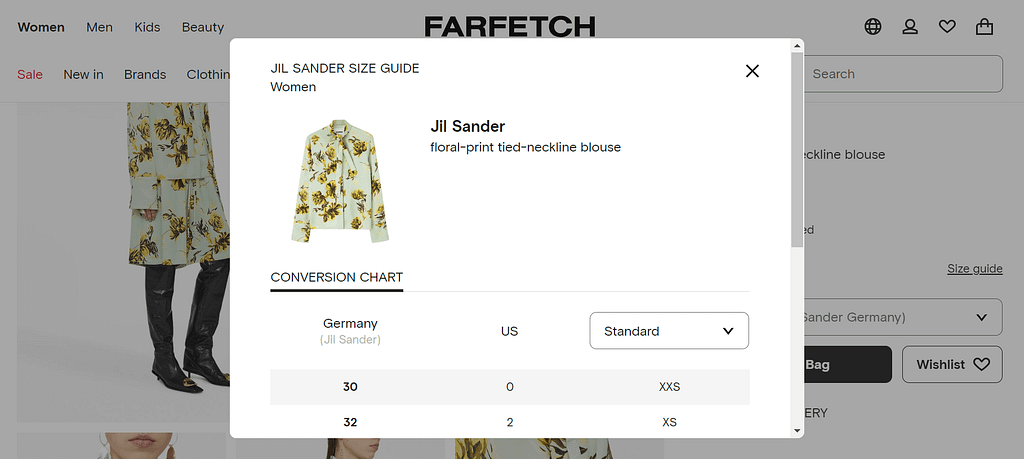This screenshot has width=1024, height=459.
Task: Open the Brands menu
Action: coord(145,74)
